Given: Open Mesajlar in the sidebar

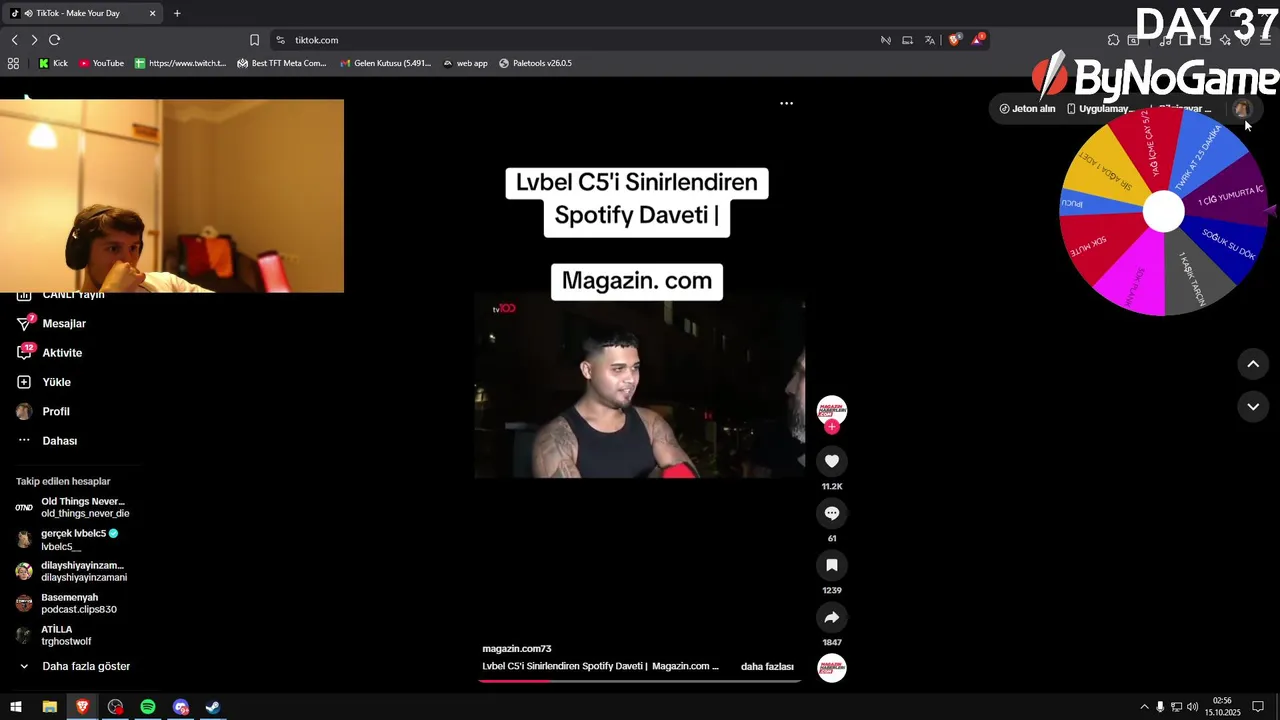Looking at the screenshot, I should point(64,324).
